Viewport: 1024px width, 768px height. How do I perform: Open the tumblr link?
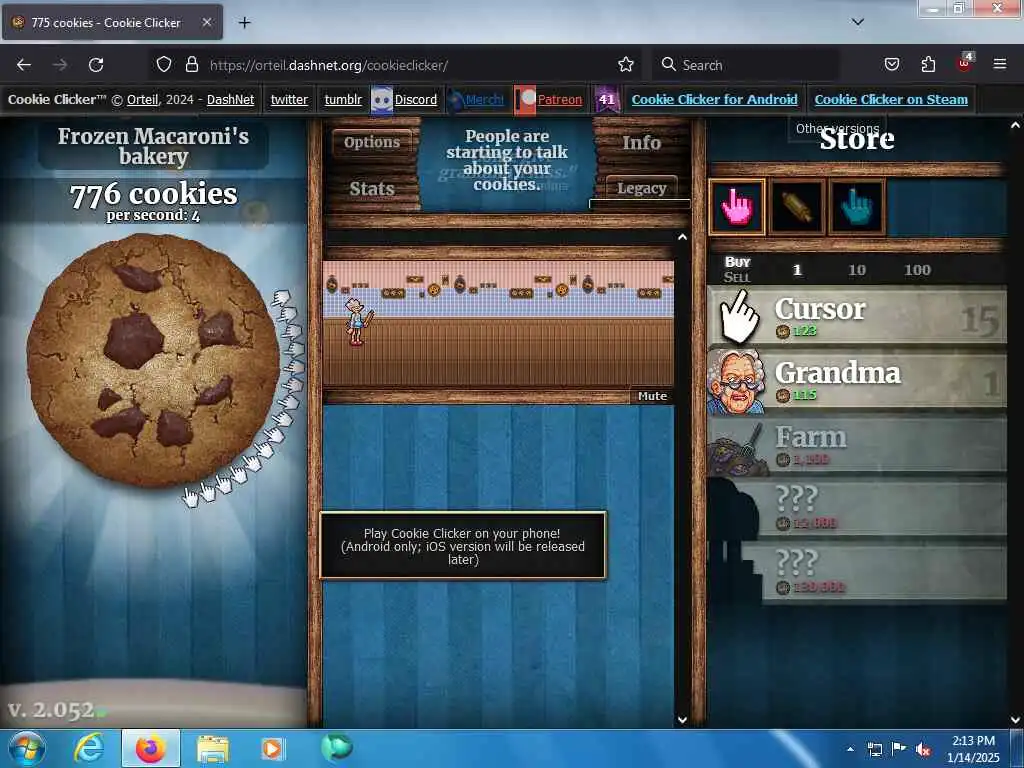coord(343,99)
